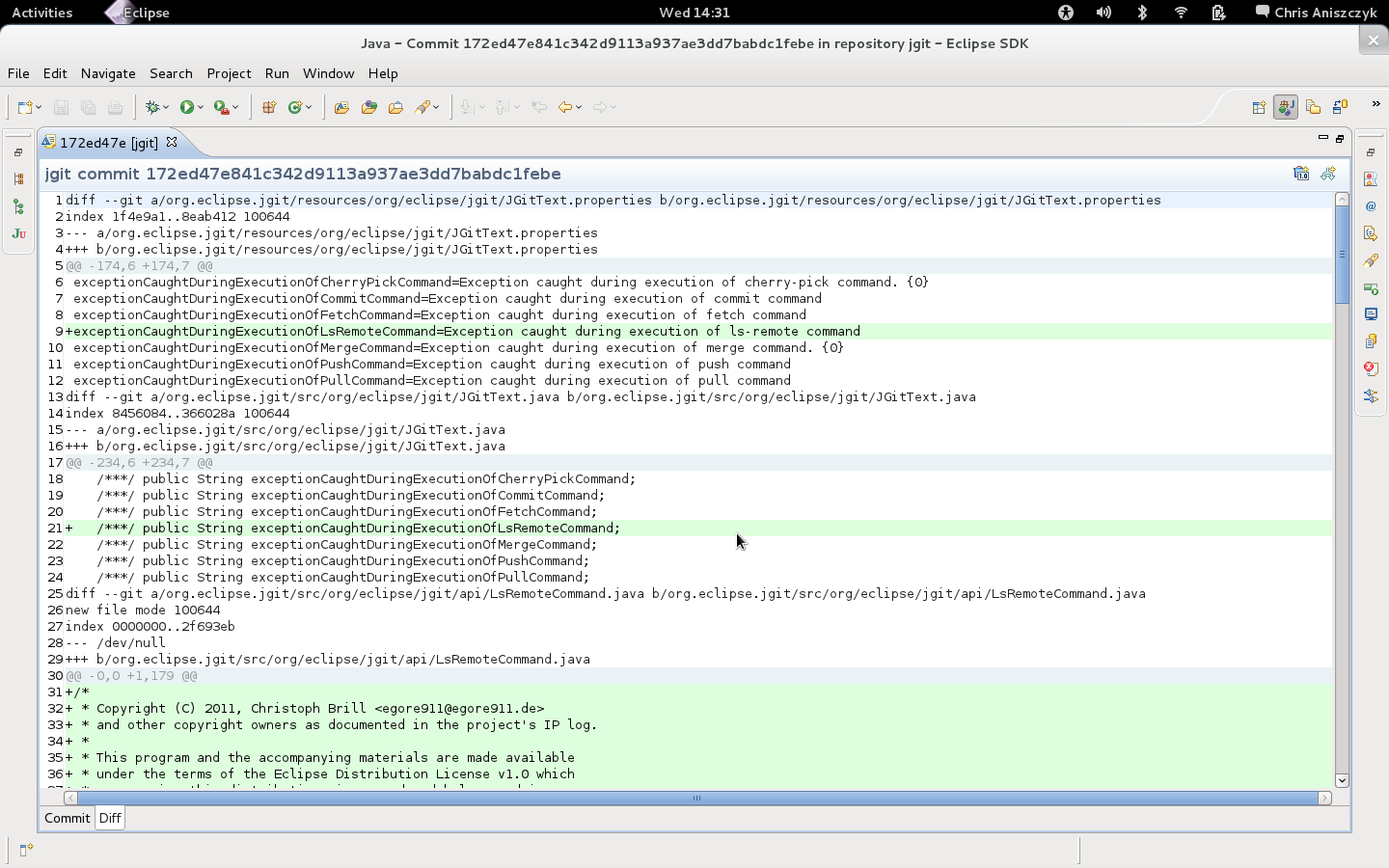Click the Next Annotation icon

click(x=468, y=107)
